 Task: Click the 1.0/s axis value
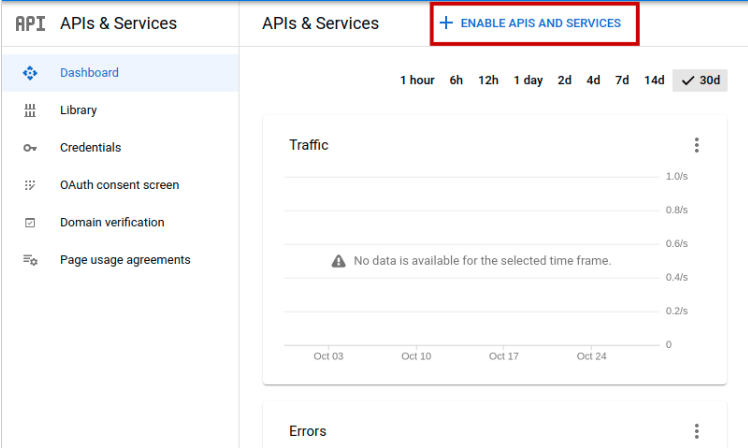tap(677, 177)
